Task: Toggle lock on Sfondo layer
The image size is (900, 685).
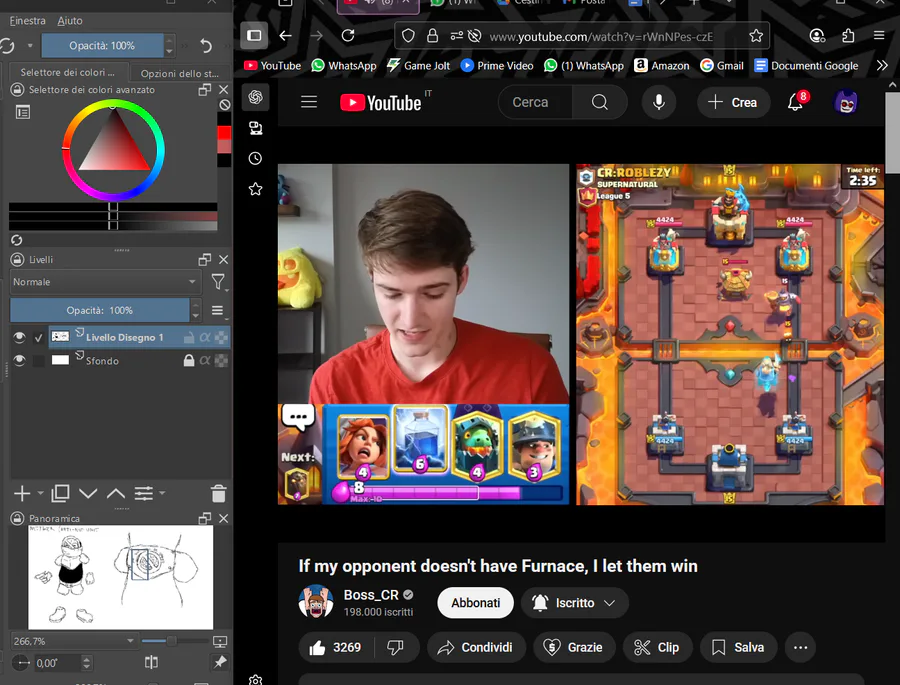Action: click(188, 361)
